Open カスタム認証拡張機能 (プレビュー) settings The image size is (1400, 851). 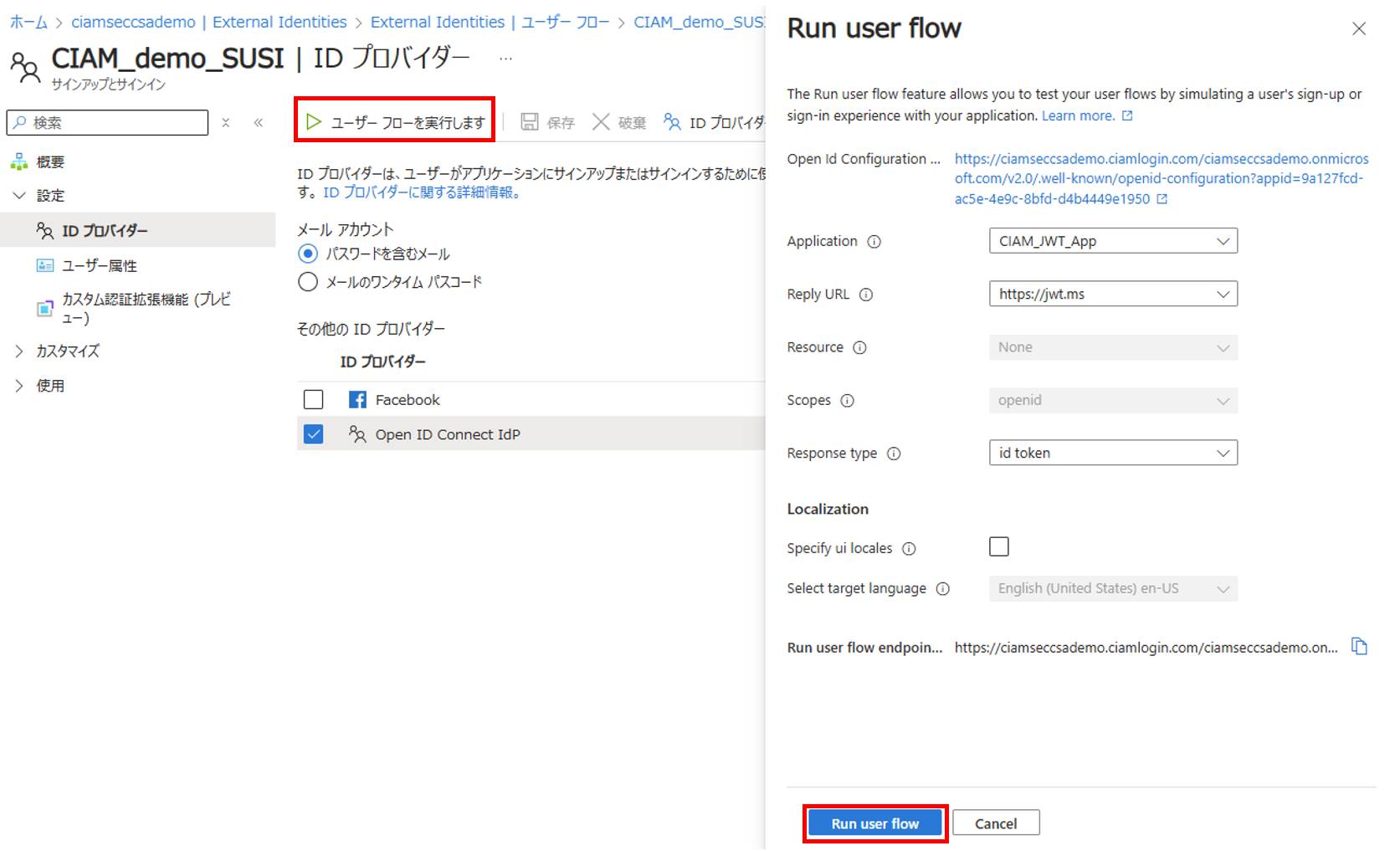point(44,307)
